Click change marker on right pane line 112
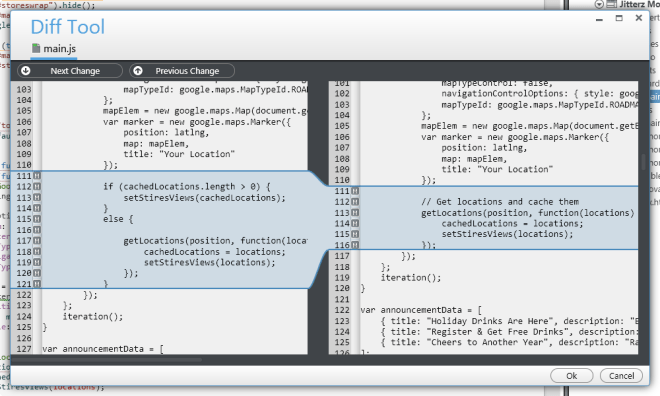This screenshot has width=660, height=396. click(355, 202)
